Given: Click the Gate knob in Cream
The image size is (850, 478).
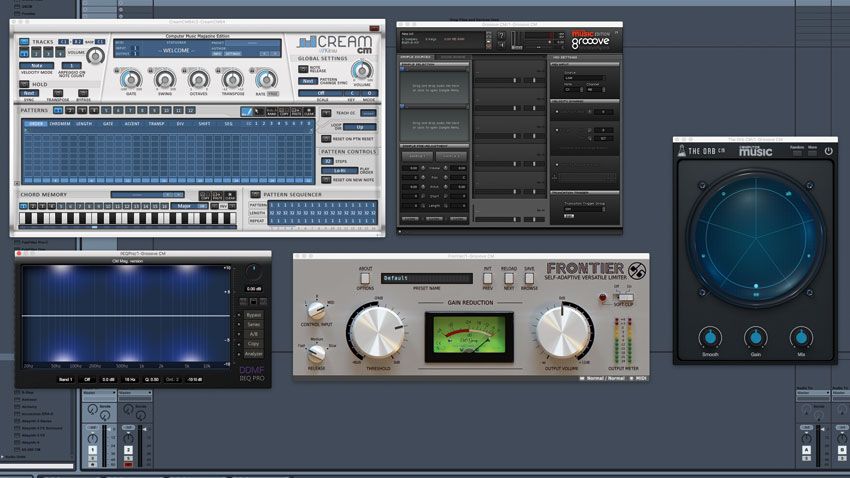Looking at the screenshot, I should [131, 79].
